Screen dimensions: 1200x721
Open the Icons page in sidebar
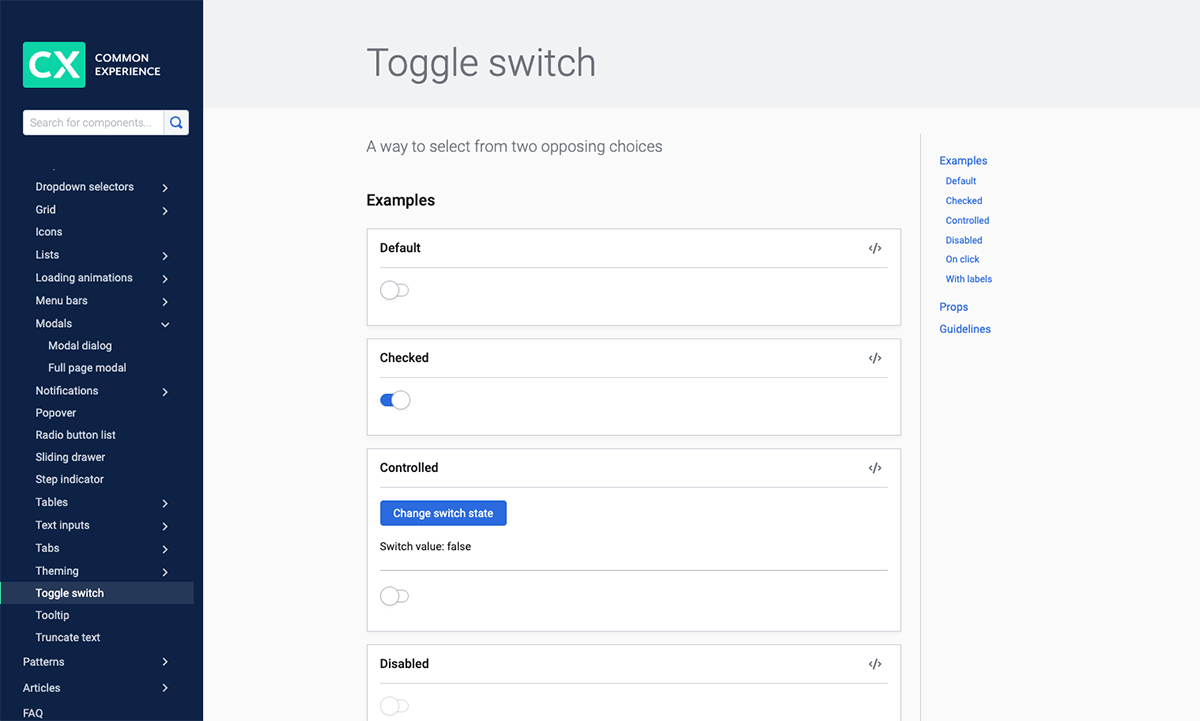coord(49,232)
